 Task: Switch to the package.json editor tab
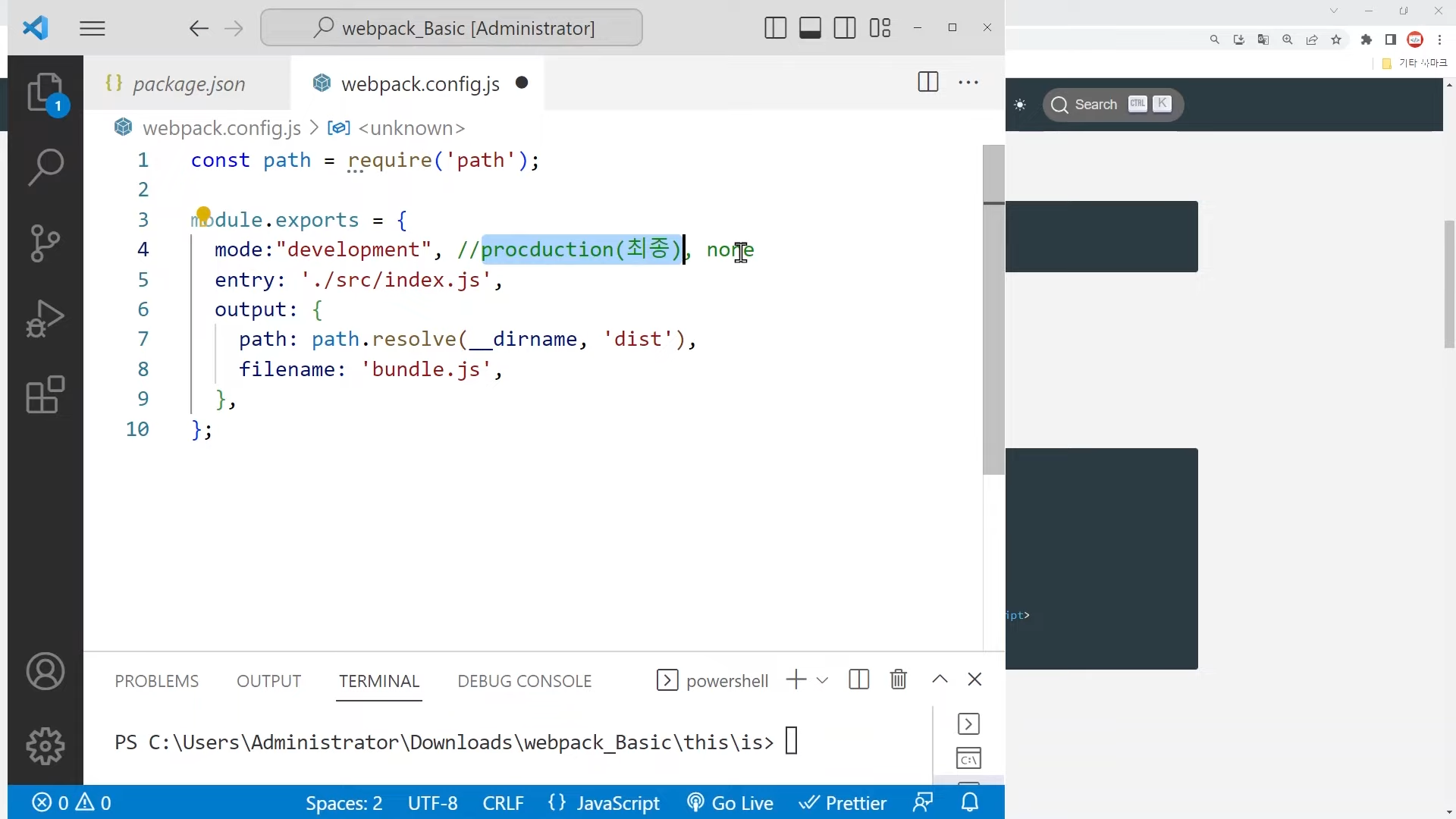point(188,83)
